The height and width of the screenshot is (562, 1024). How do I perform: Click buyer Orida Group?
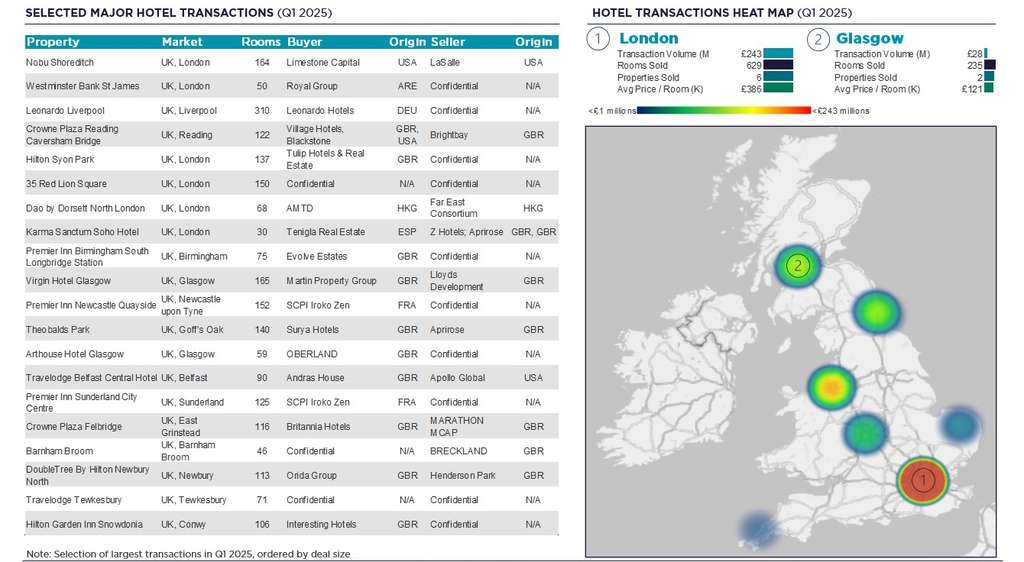point(312,475)
